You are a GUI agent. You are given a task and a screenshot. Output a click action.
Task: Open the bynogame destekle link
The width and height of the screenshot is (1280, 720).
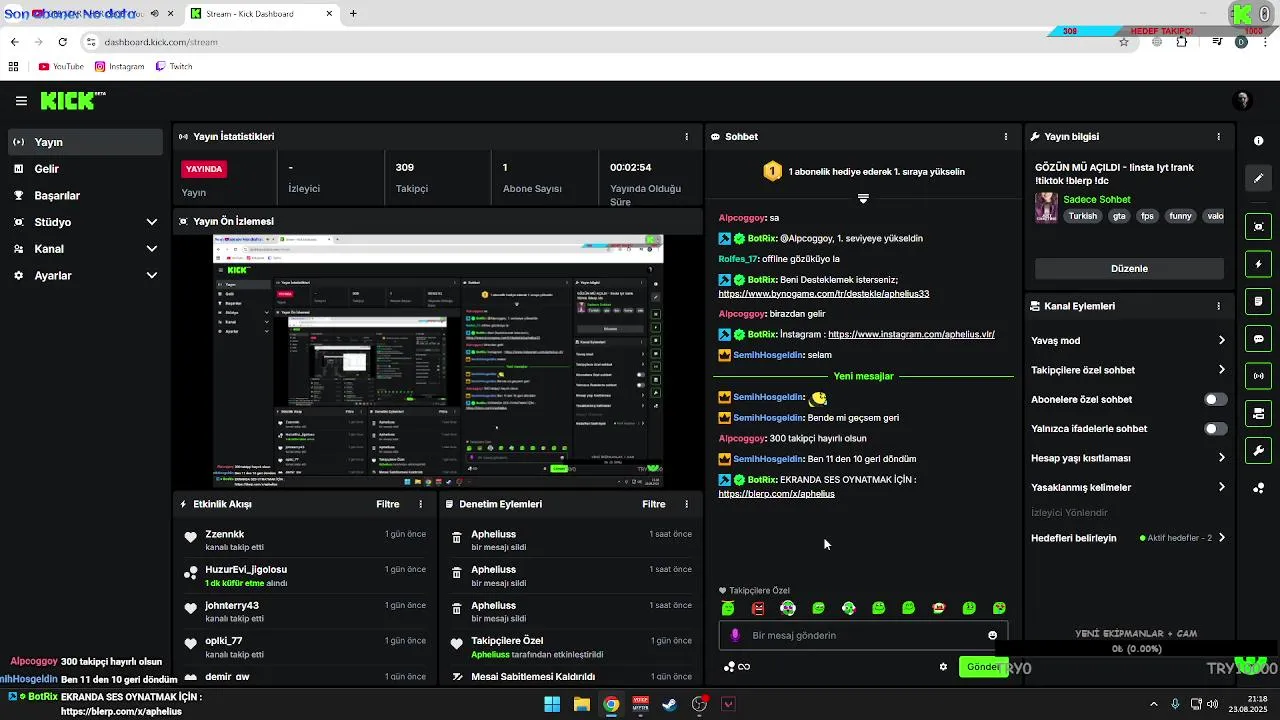pyautogui.click(x=824, y=294)
